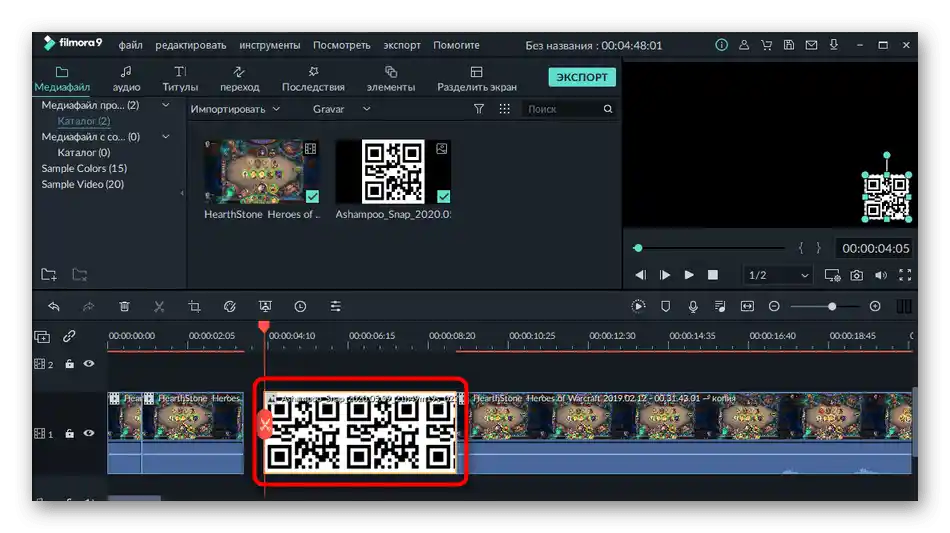Take a snapshot with the camera icon
This screenshot has height=533, width=950.
tap(857, 275)
